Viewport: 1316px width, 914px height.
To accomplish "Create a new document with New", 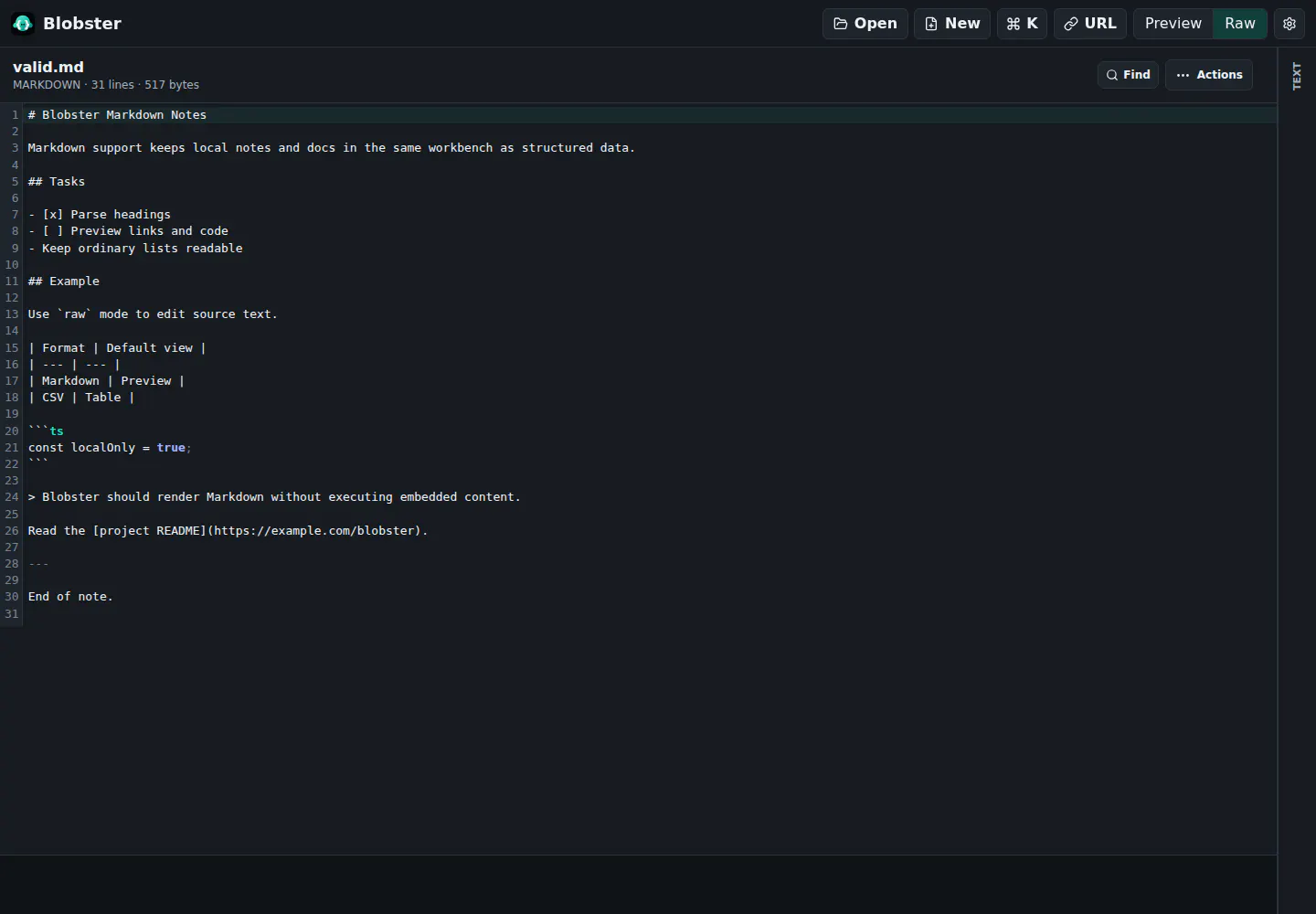I will pos(951,24).
